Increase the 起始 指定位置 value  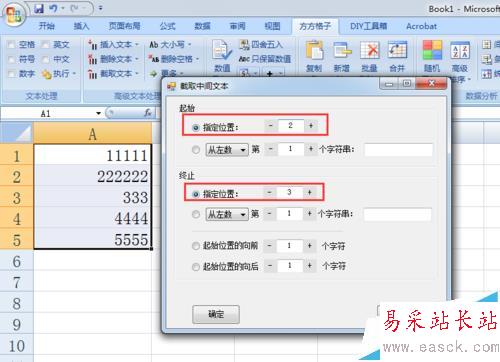tap(311, 126)
